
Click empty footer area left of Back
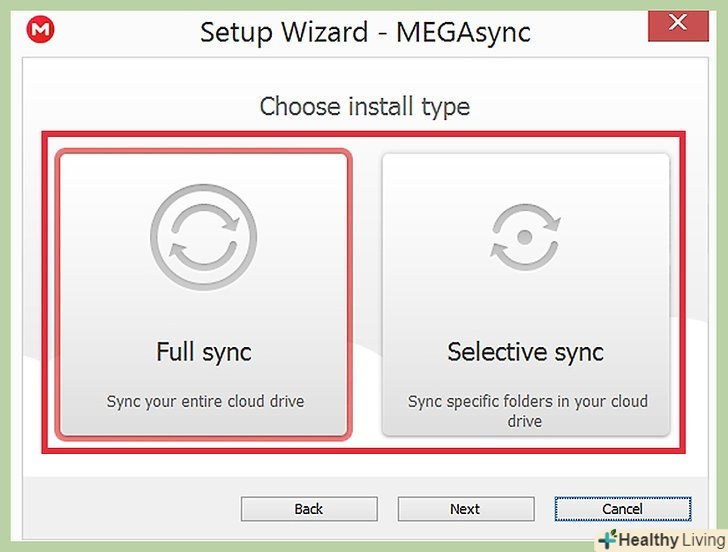pos(130,509)
